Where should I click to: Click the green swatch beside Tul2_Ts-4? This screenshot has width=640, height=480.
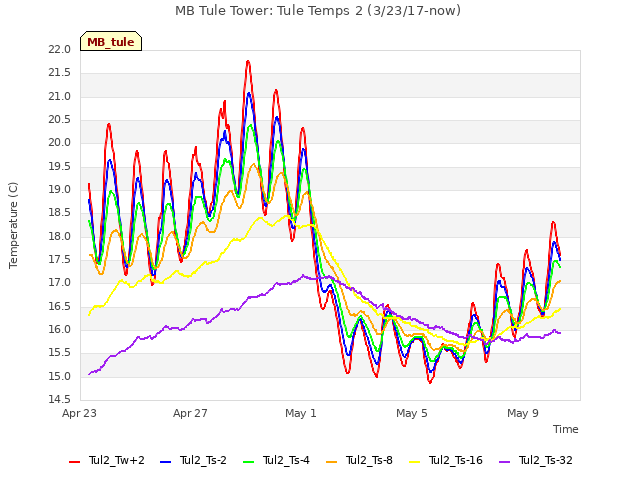point(248,462)
